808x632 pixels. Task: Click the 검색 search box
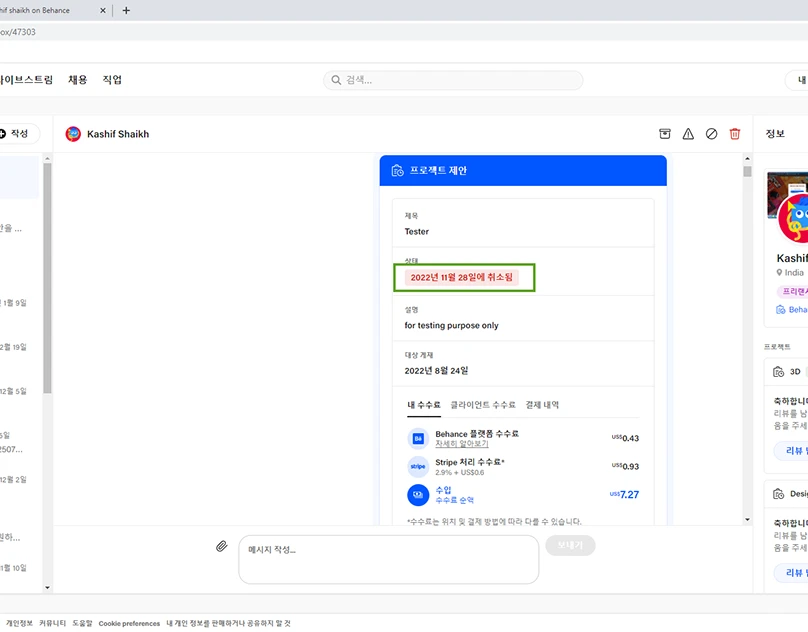tap(453, 80)
